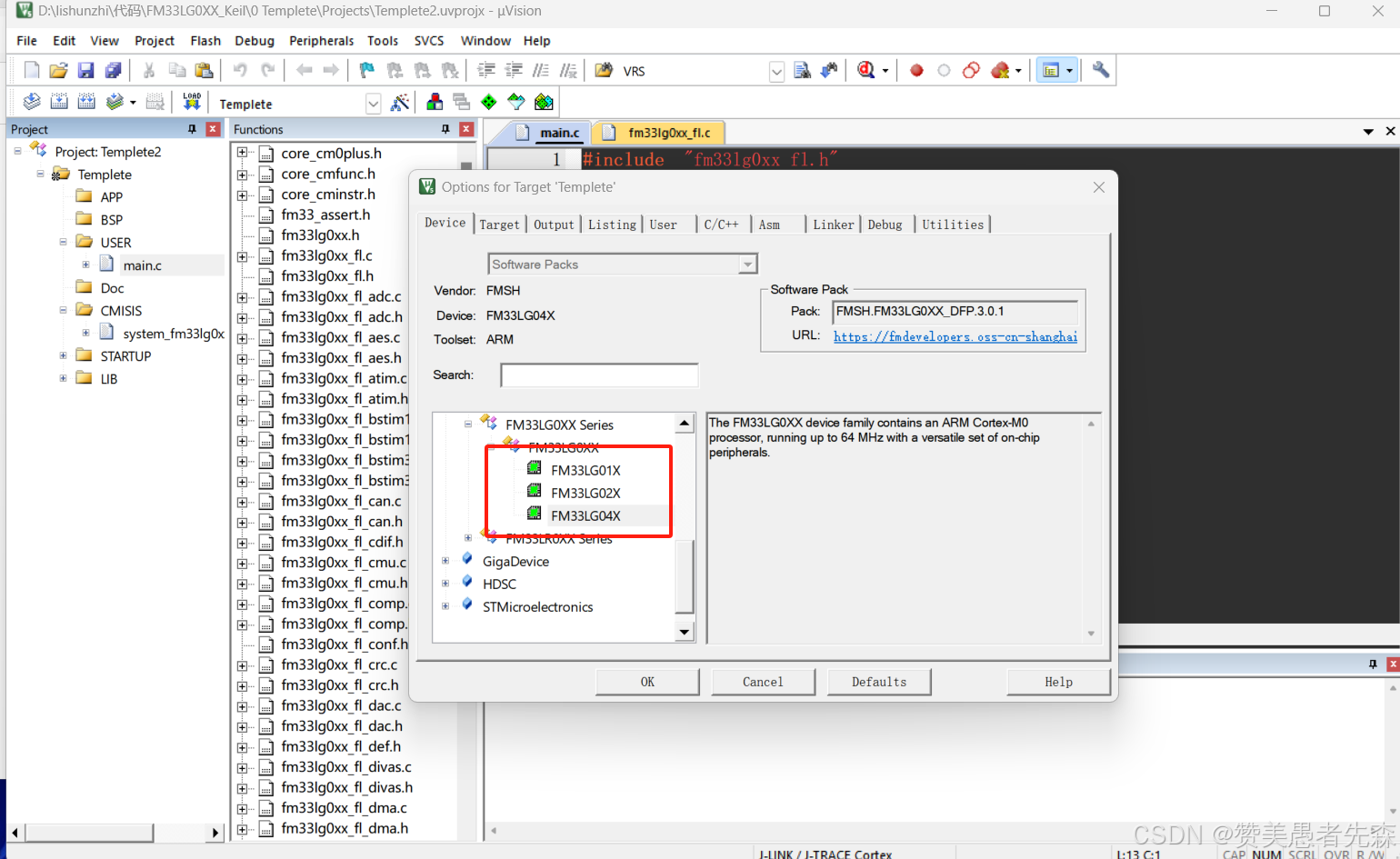This screenshot has width=1400, height=859.
Task: Expand the GigaDevice vendor node
Action: [x=445, y=561]
